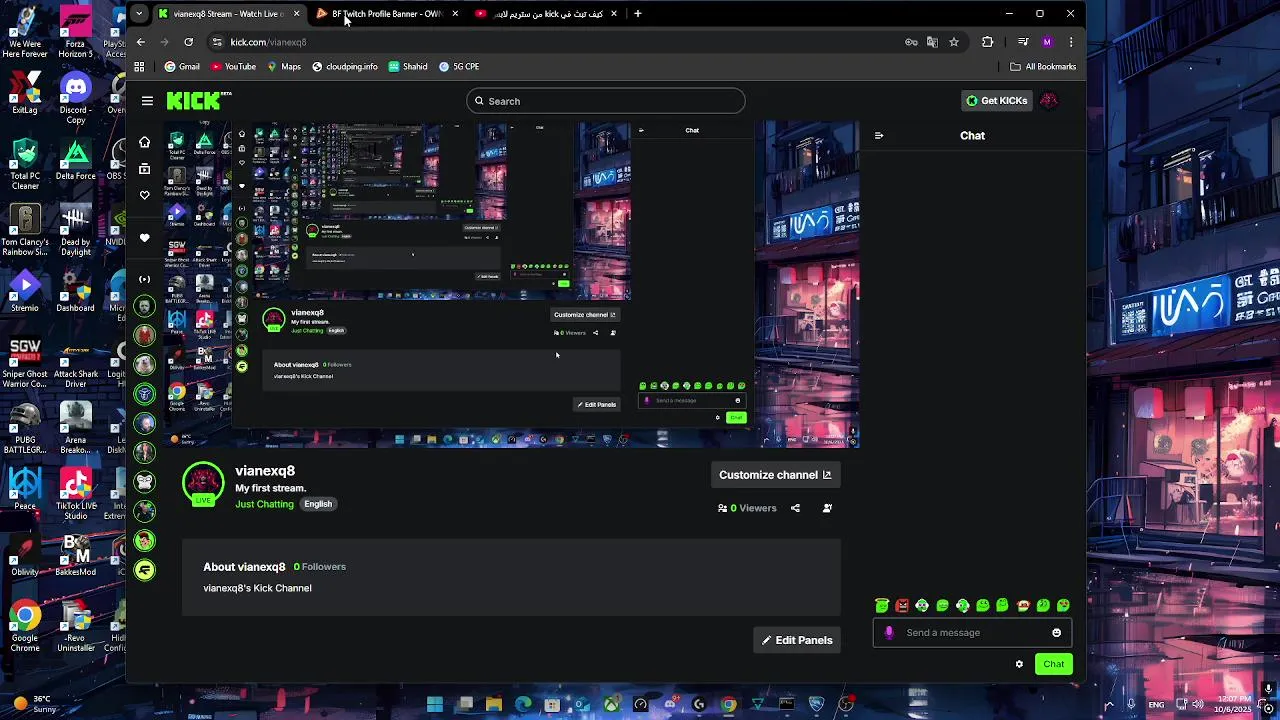Viewport: 1280px width, 720px height.
Task: Open the 5G CPE bookmark
Action: click(459, 67)
